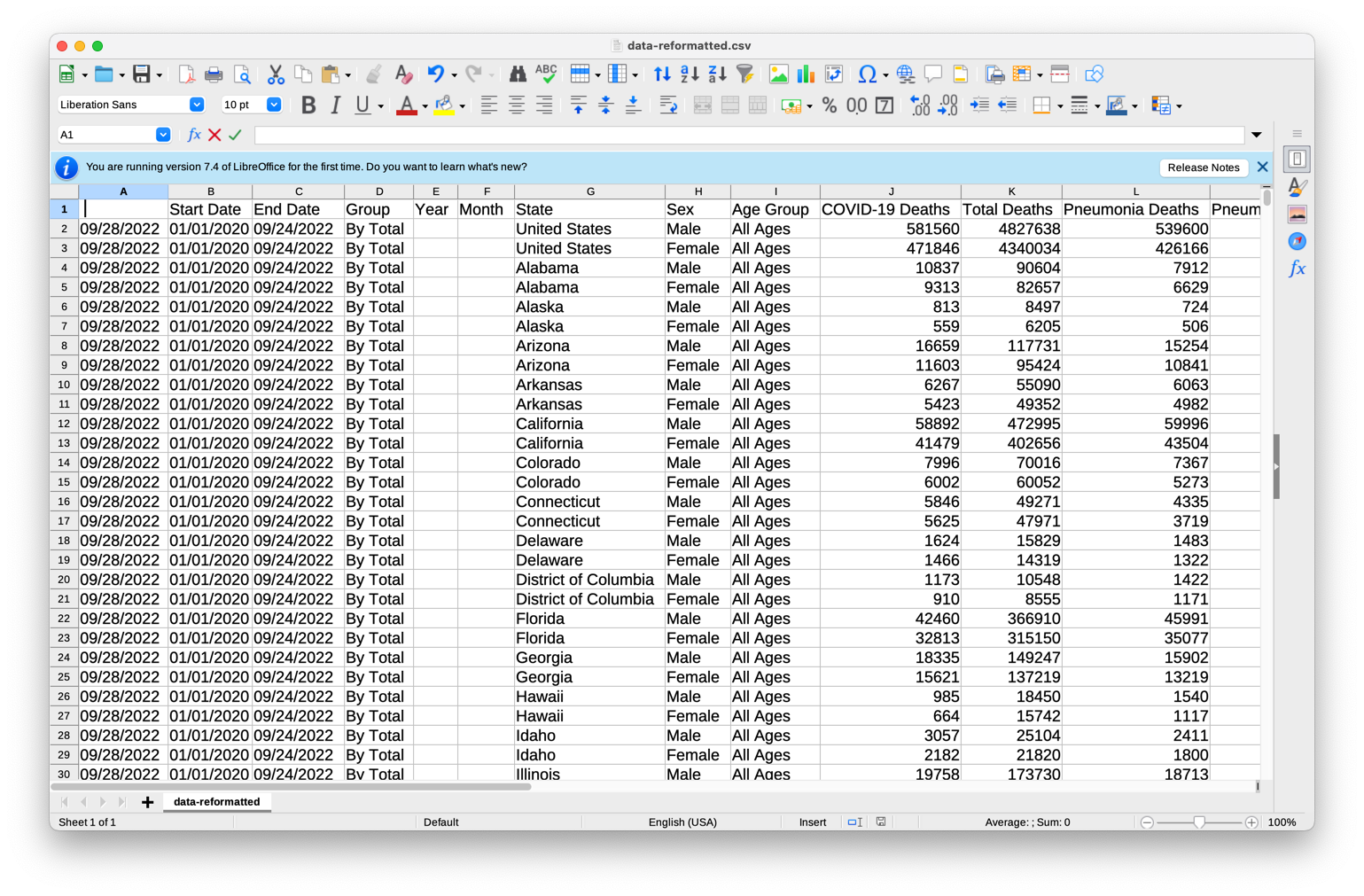Insert a chart using bar chart icon
Viewport: 1364px width, 896px height.
tap(806, 74)
